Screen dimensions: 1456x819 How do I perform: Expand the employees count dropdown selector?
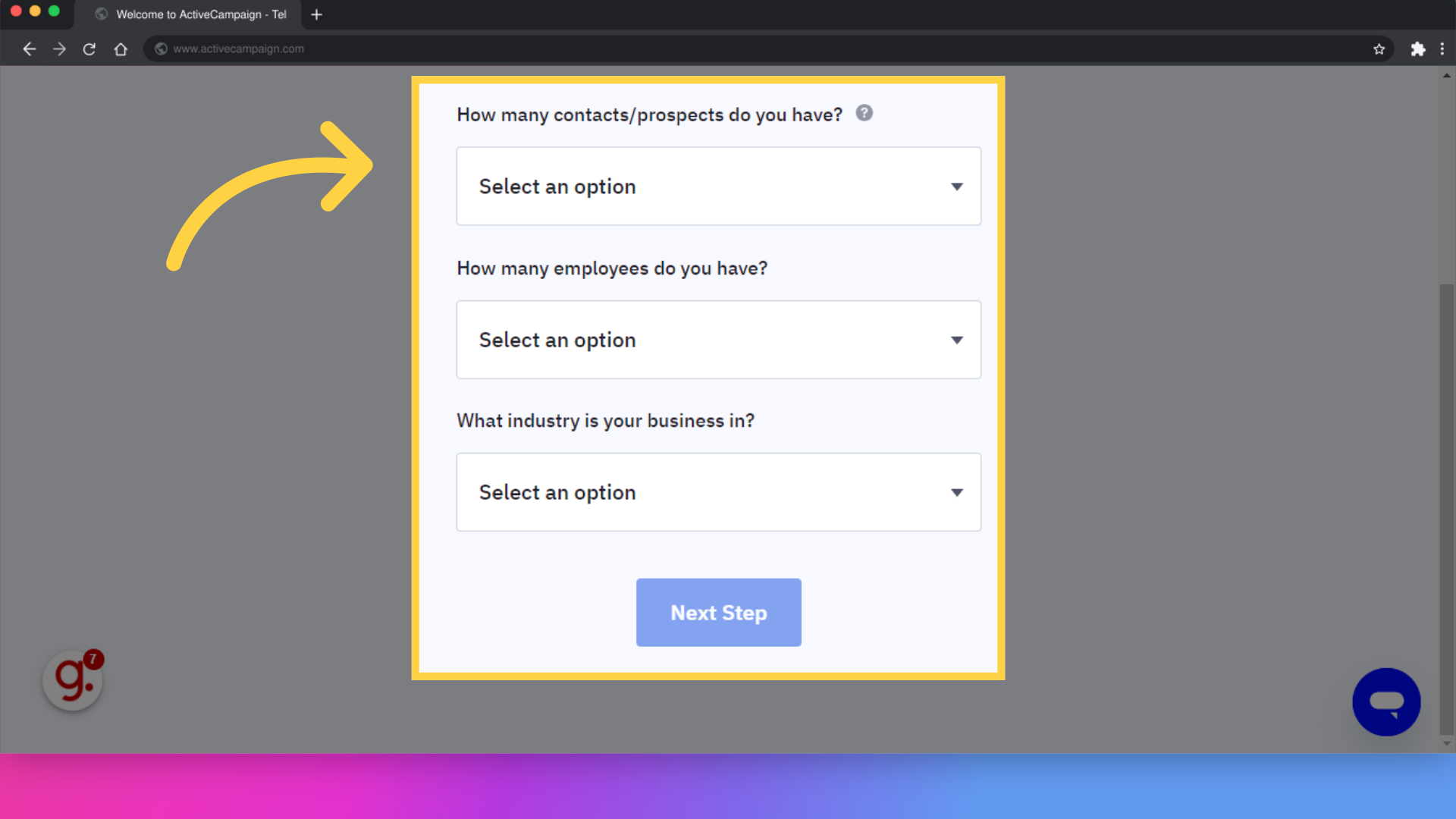718,339
